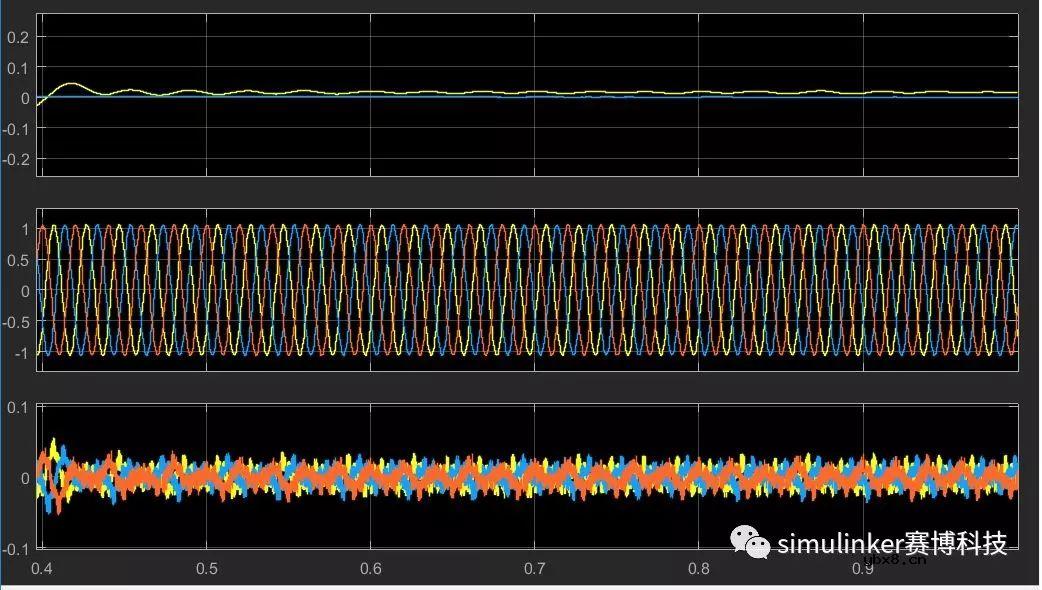This screenshot has height=590, width=1042.
Task: Select the yellow overshoot peak in top plot
Action: [x=71, y=84]
